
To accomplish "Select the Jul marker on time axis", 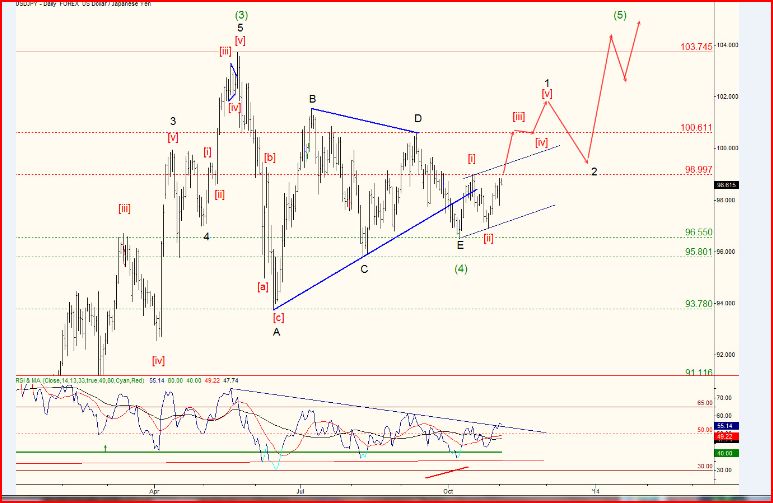I will 301,492.
